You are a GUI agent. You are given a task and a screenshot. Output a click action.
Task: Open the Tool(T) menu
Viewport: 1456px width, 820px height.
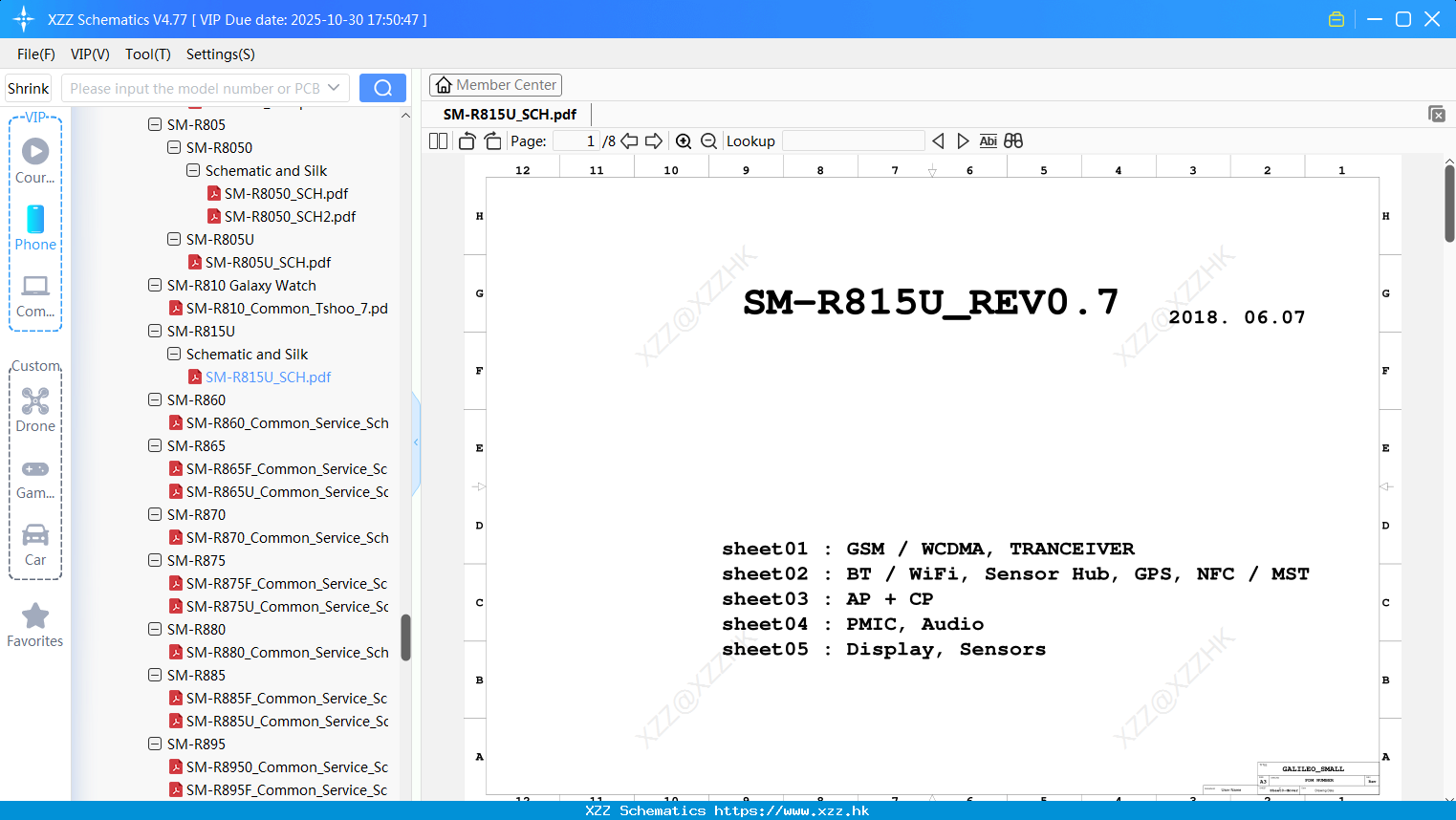pyautogui.click(x=148, y=54)
